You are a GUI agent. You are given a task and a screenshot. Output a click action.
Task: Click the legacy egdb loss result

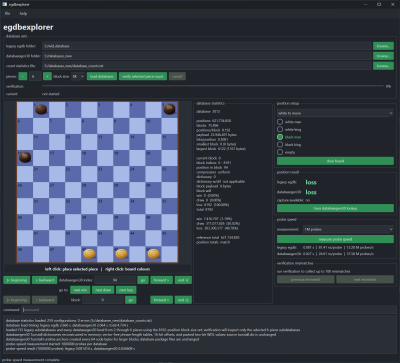click(311, 182)
